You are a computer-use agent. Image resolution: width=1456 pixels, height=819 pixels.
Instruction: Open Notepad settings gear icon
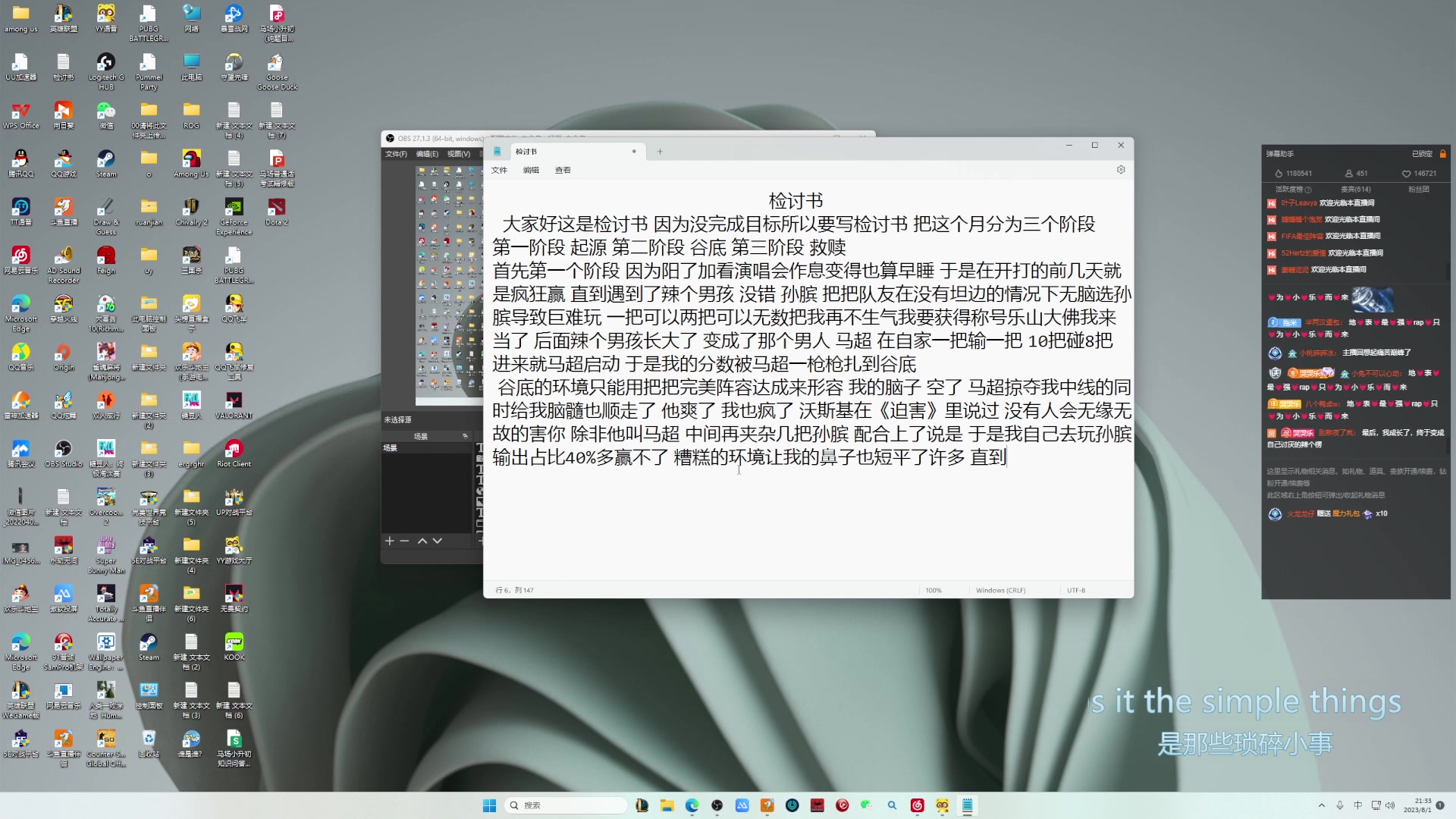[x=1121, y=170]
